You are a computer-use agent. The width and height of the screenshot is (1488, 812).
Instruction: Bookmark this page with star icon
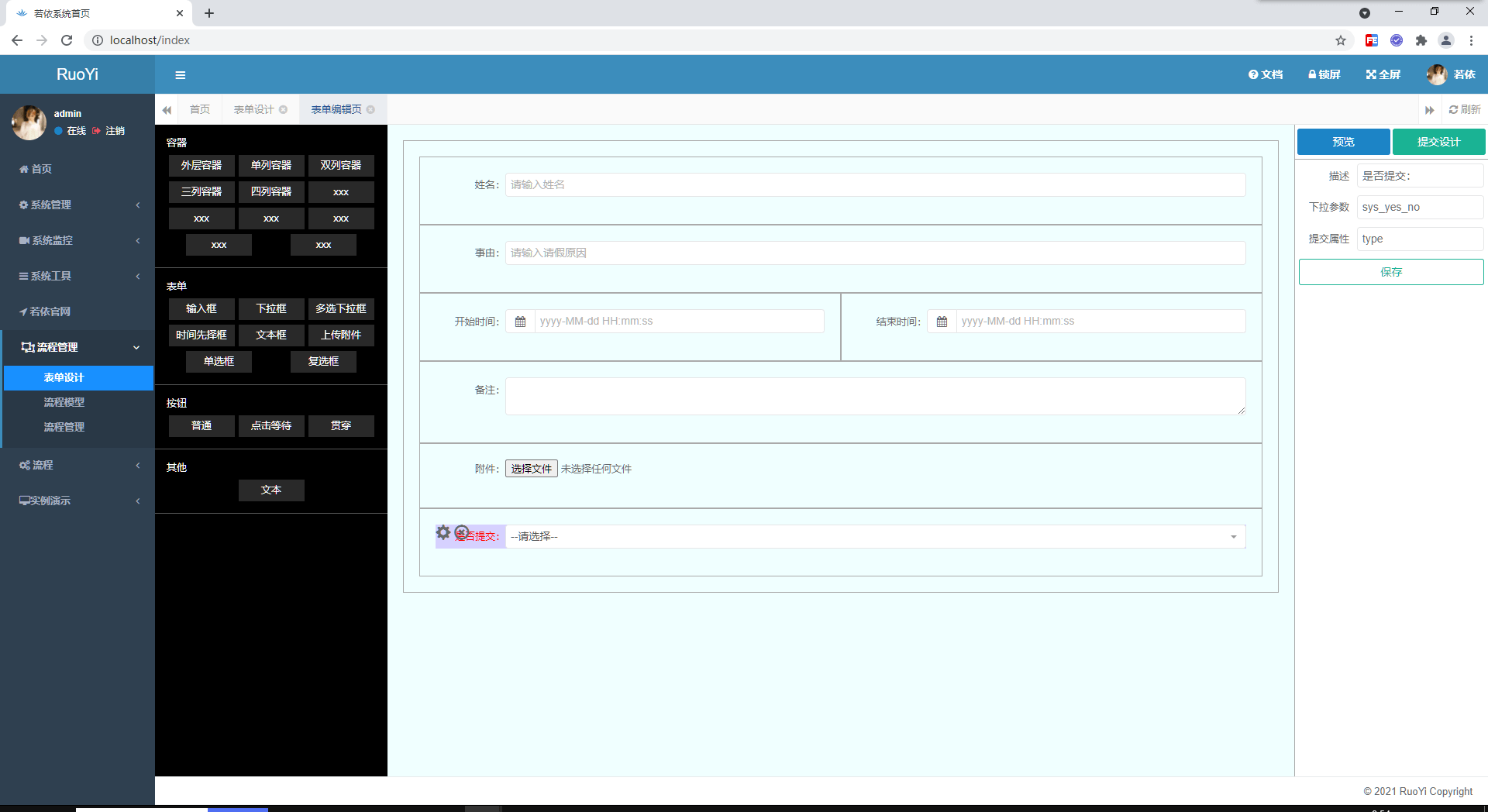[1341, 40]
